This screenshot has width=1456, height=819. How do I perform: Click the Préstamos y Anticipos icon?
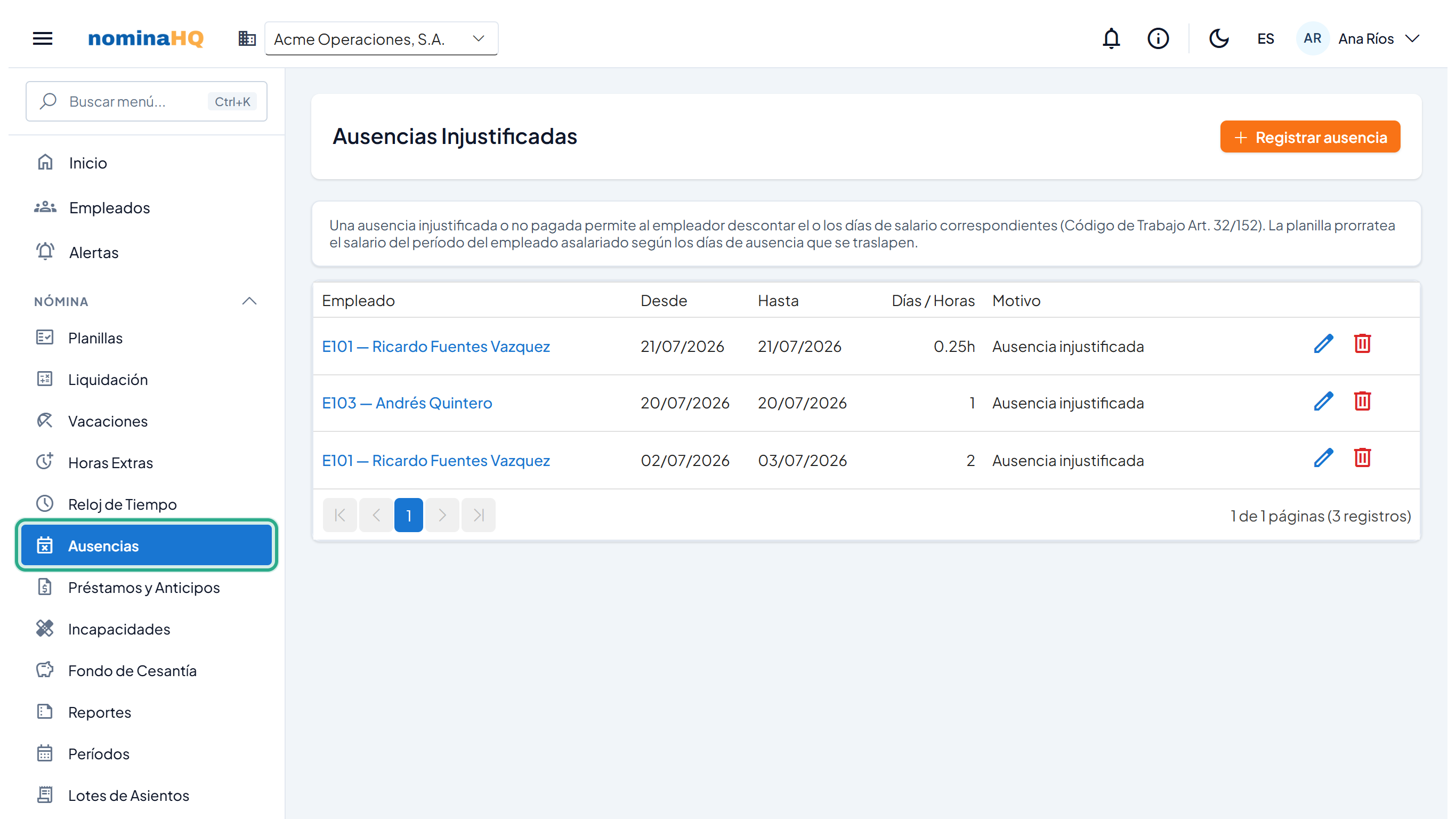click(45, 587)
